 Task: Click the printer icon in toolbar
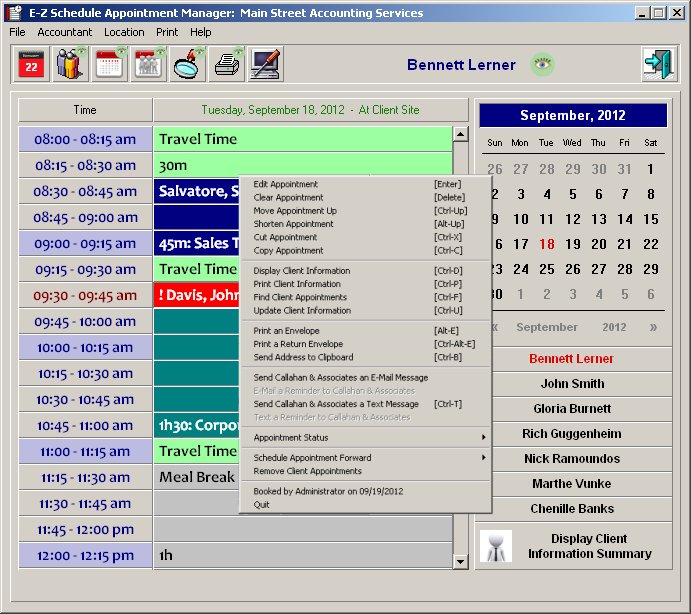227,65
